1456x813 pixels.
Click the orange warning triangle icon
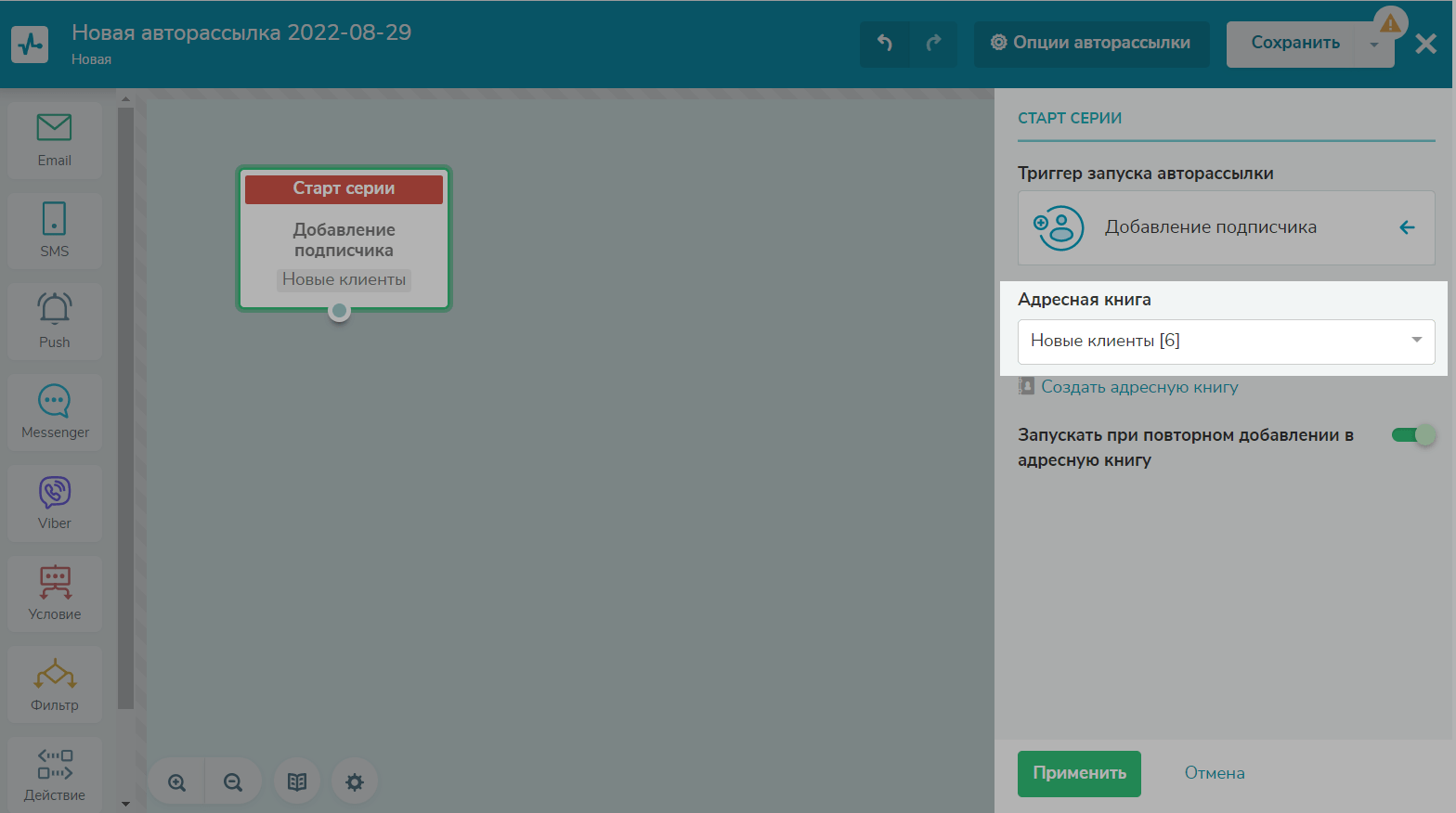[1390, 22]
